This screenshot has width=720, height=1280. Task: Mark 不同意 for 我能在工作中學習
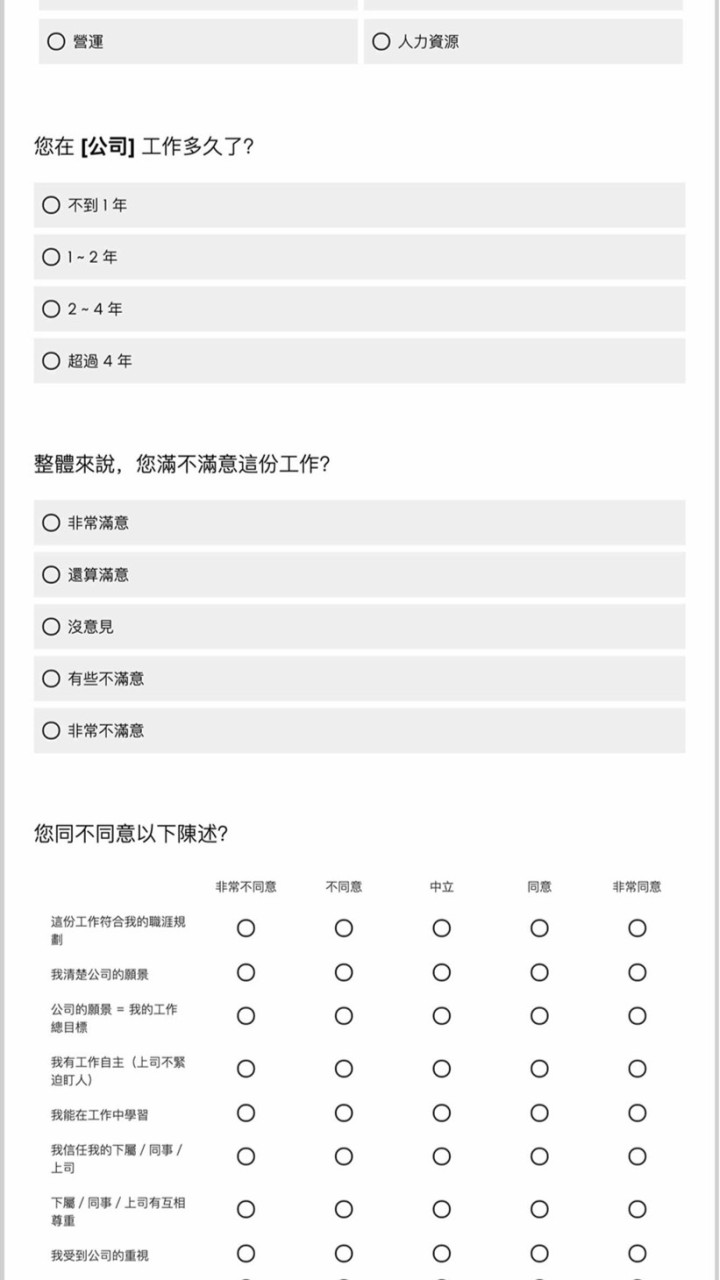(x=344, y=1113)
